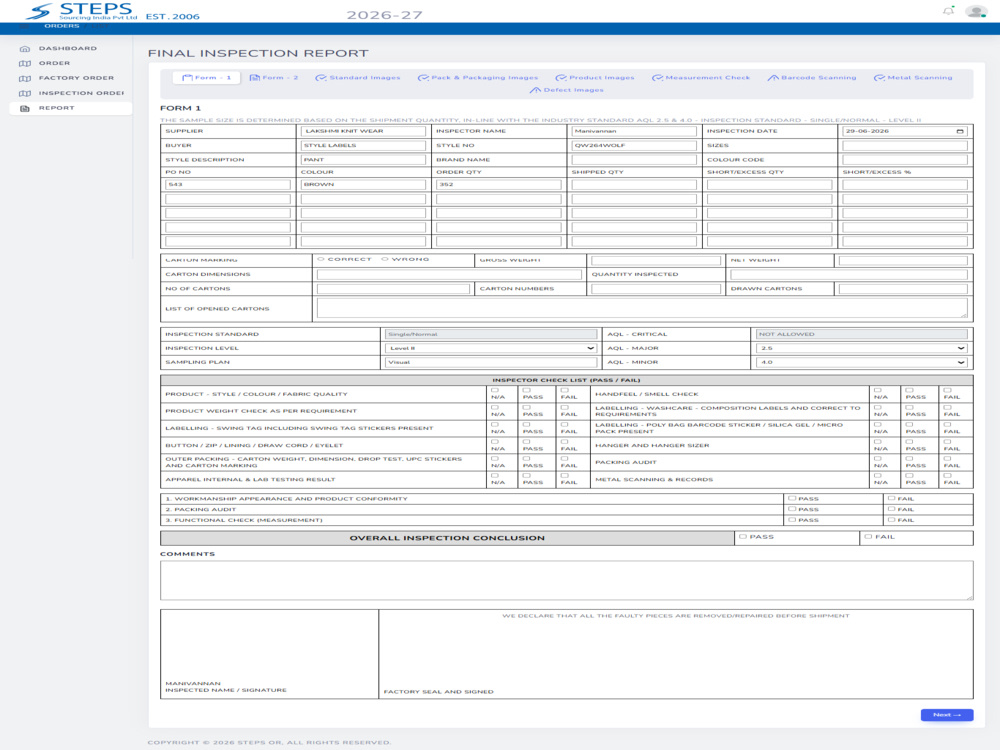1000x750 pixels.
Task: Click the 'MANIVANNAN' inspector signature text
Action: (x=193, y=683)
